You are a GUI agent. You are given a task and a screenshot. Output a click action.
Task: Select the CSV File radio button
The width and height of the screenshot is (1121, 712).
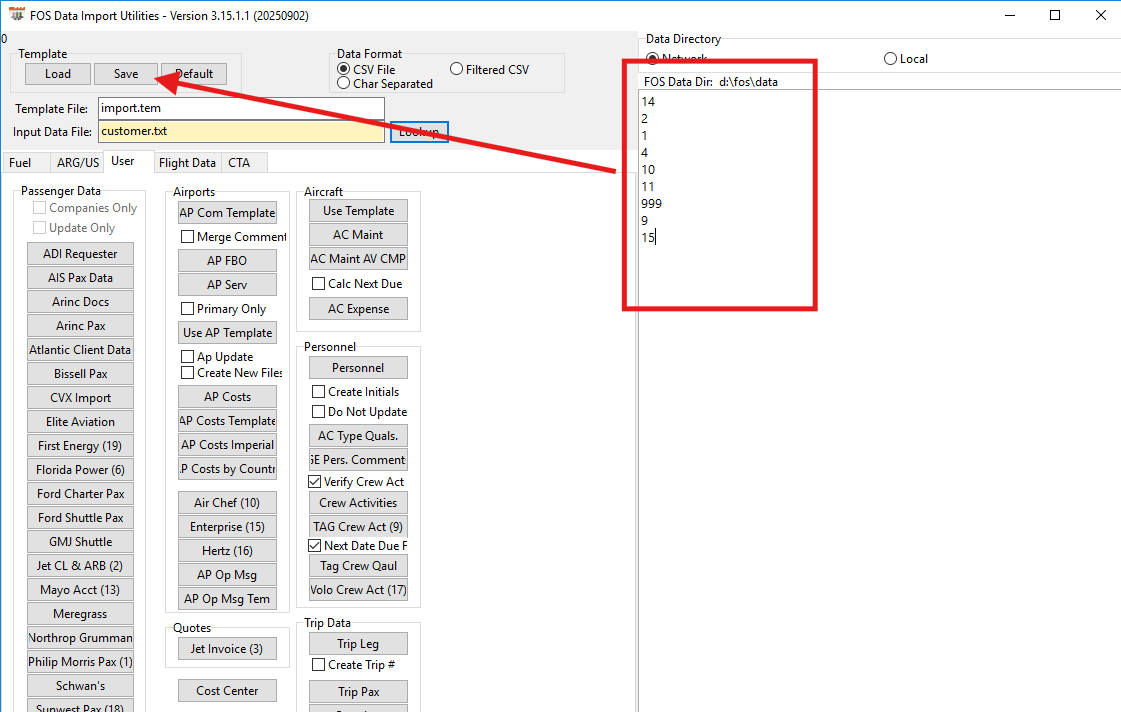tap(344, 70)
